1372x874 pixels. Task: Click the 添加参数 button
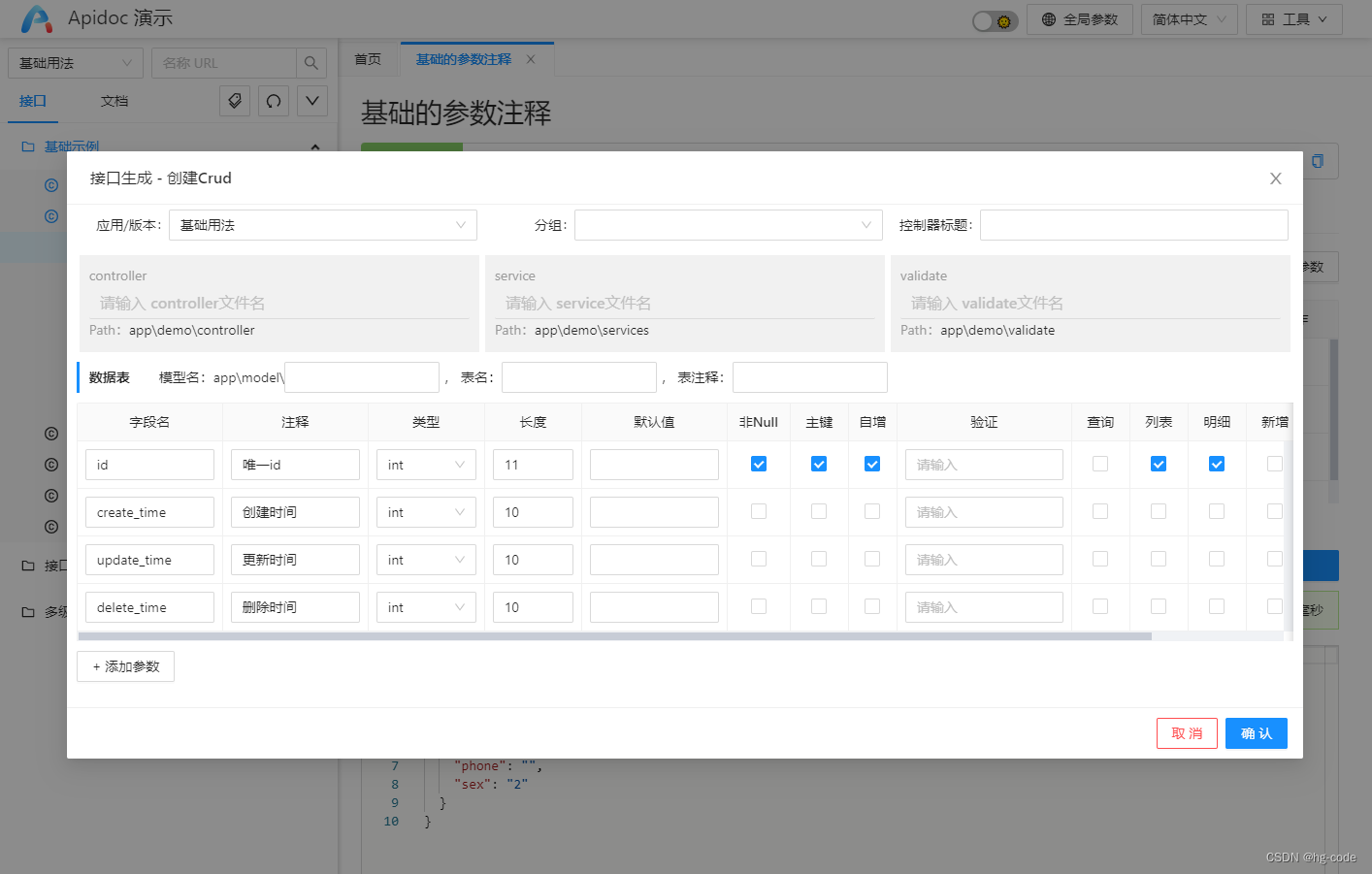click(125, 666)
